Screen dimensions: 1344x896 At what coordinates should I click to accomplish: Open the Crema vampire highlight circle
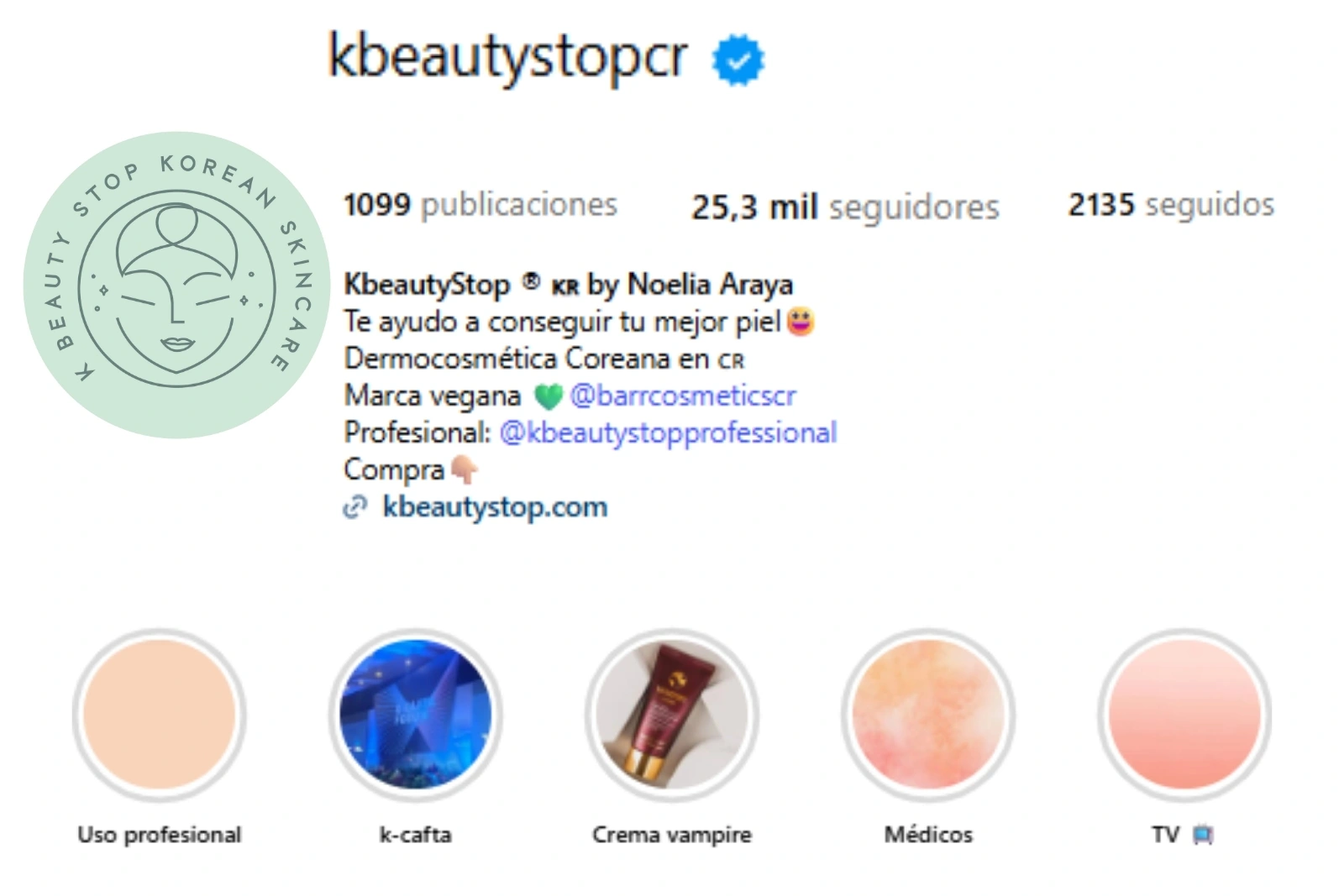point(672,715)
